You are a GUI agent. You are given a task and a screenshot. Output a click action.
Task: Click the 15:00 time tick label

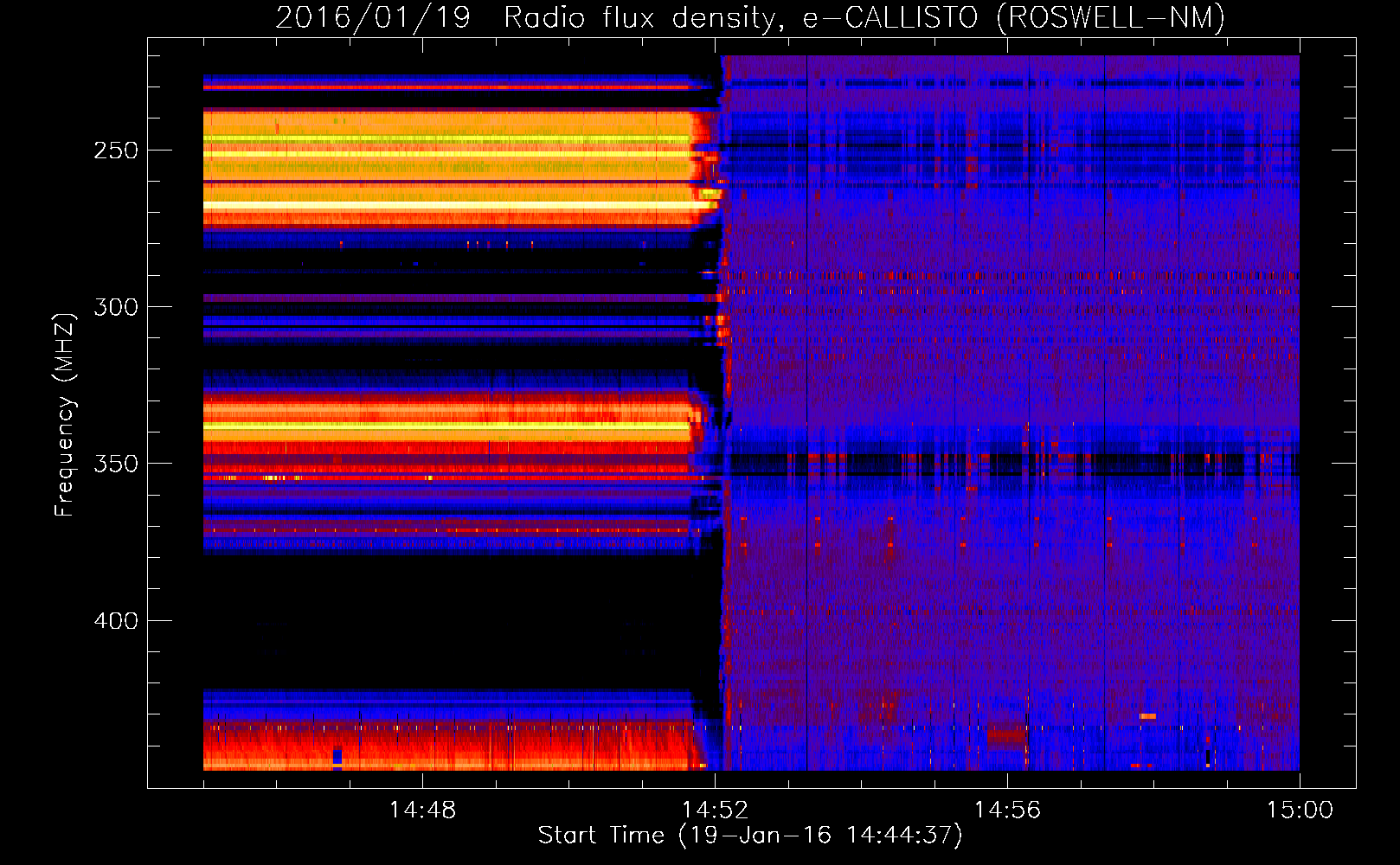pos(1300,811)
